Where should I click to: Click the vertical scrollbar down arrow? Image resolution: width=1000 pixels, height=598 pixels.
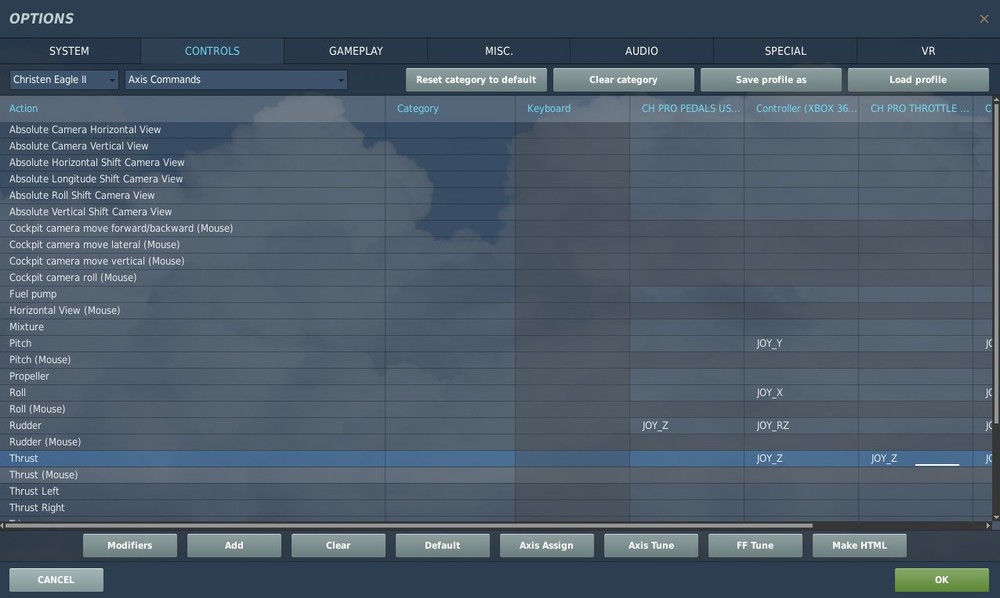[x=996, y=518]
